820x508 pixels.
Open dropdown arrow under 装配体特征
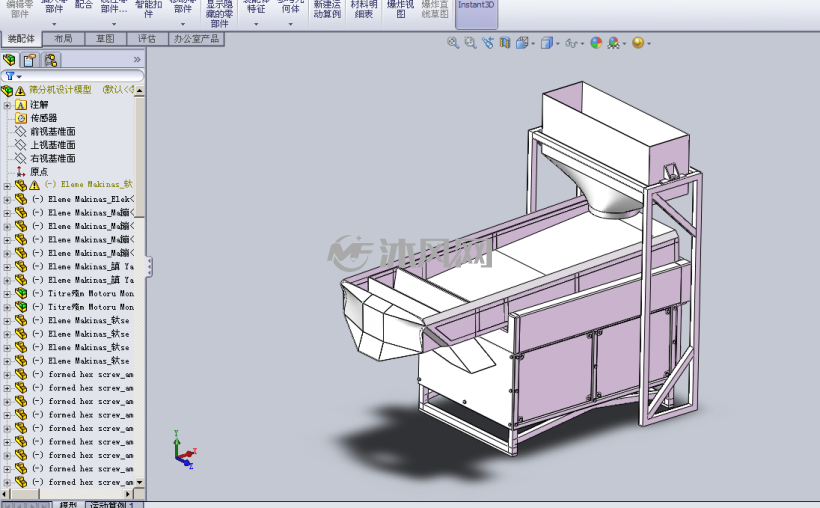[x=256, y=24]
